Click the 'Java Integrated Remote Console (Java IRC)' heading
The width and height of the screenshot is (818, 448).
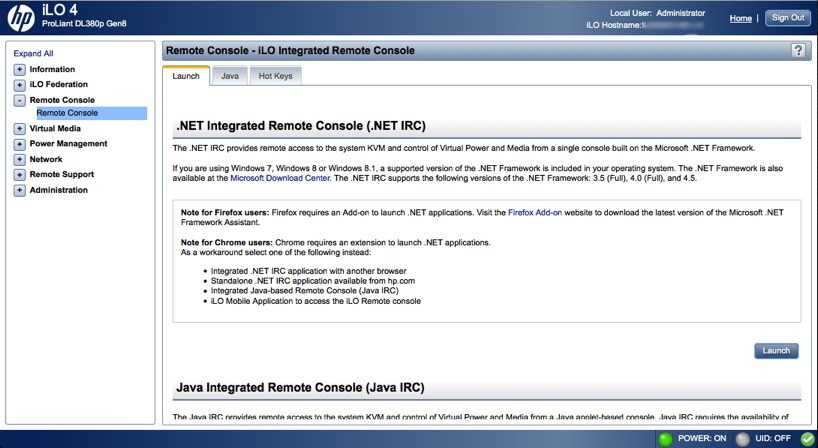[x=300, y=388]
